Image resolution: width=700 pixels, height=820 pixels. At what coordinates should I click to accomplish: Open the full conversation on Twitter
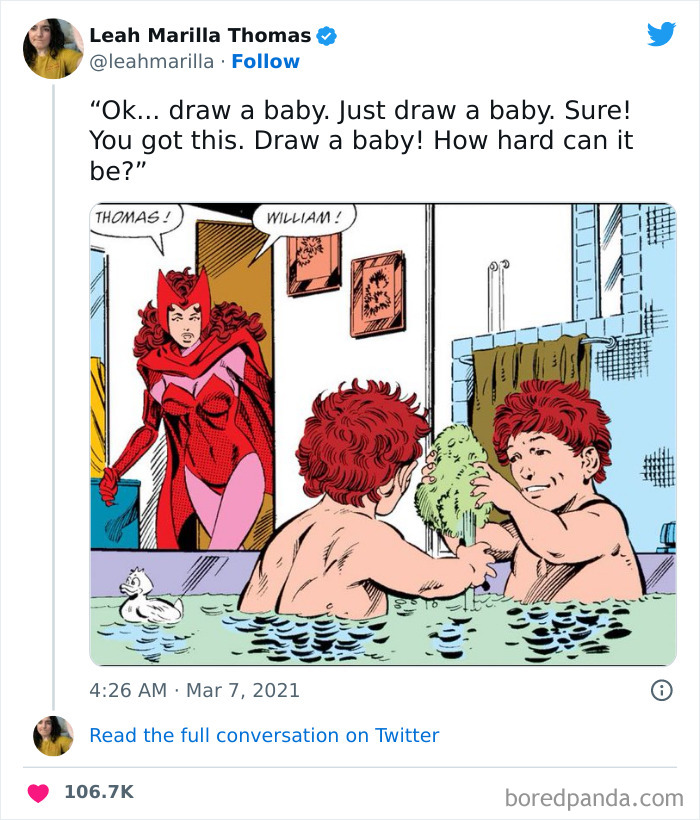[x=263, y=735]
